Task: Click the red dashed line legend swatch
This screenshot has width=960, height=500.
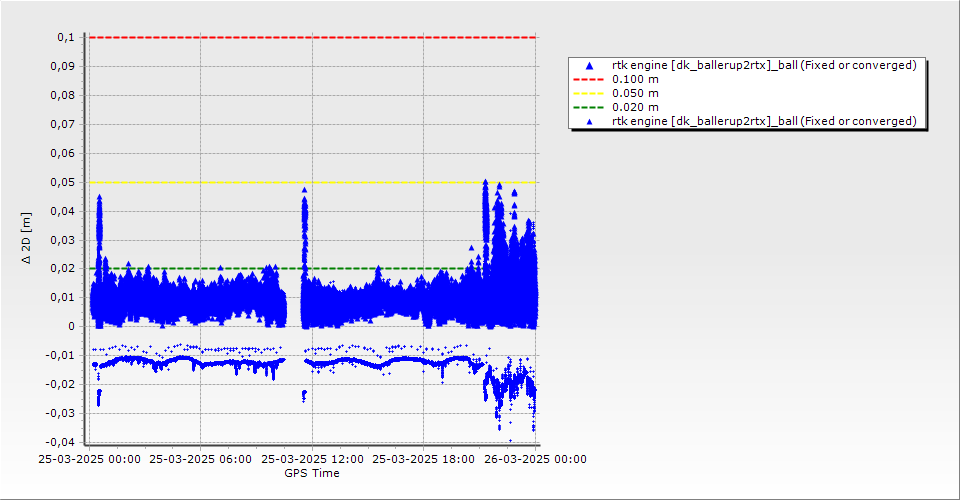Action: [x=588, y=79]
